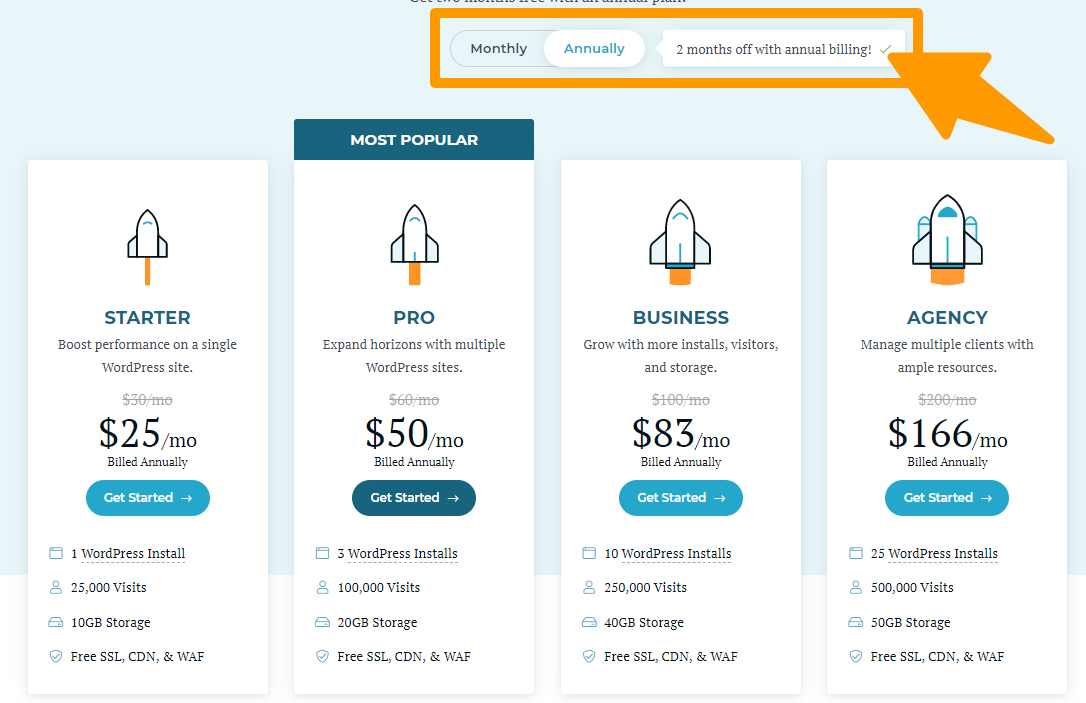Viewport: 1086px width, 703px height.
Task: Select the Business plan shuttle icon
Action: pos(680,240)
